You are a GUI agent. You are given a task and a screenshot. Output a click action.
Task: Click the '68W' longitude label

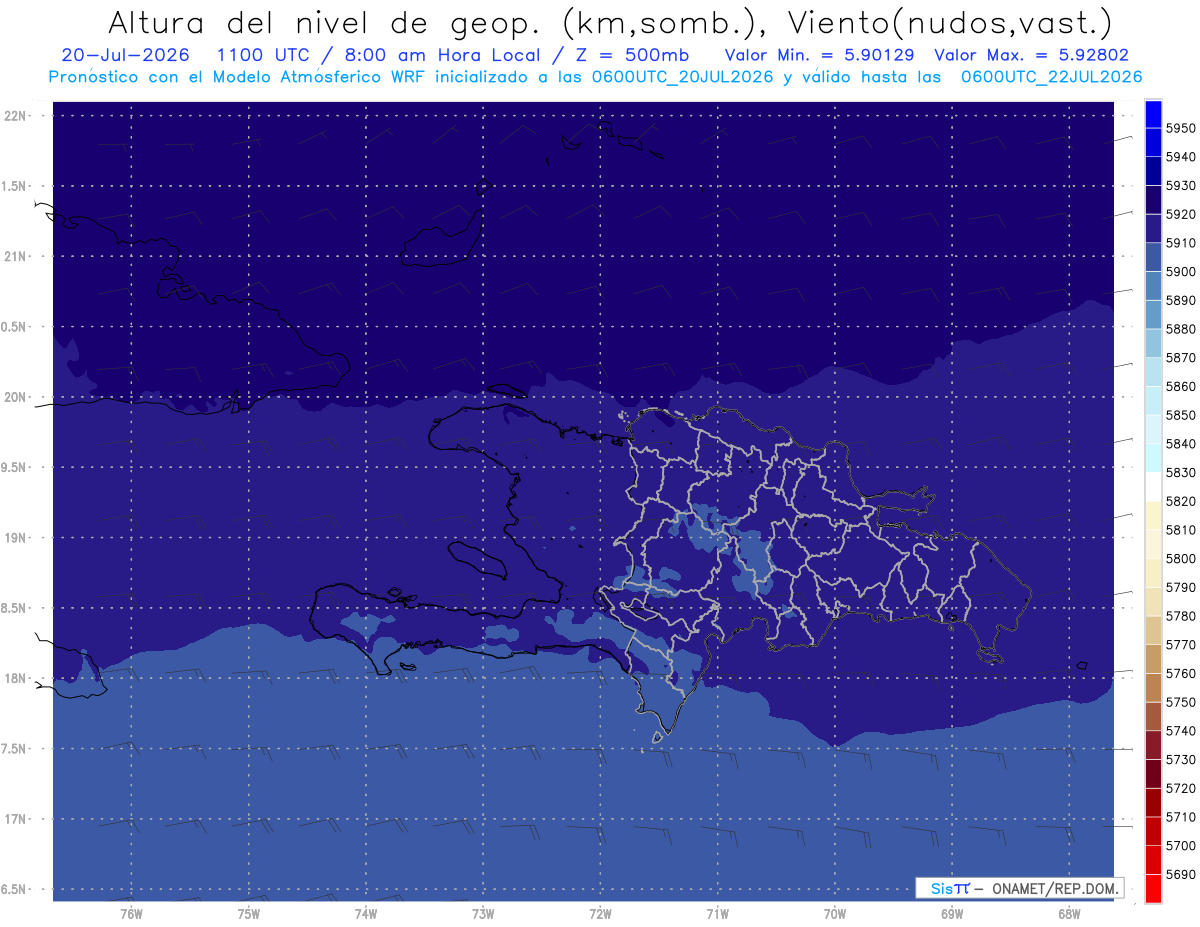pyautogui.click(x=1068, y=913)
